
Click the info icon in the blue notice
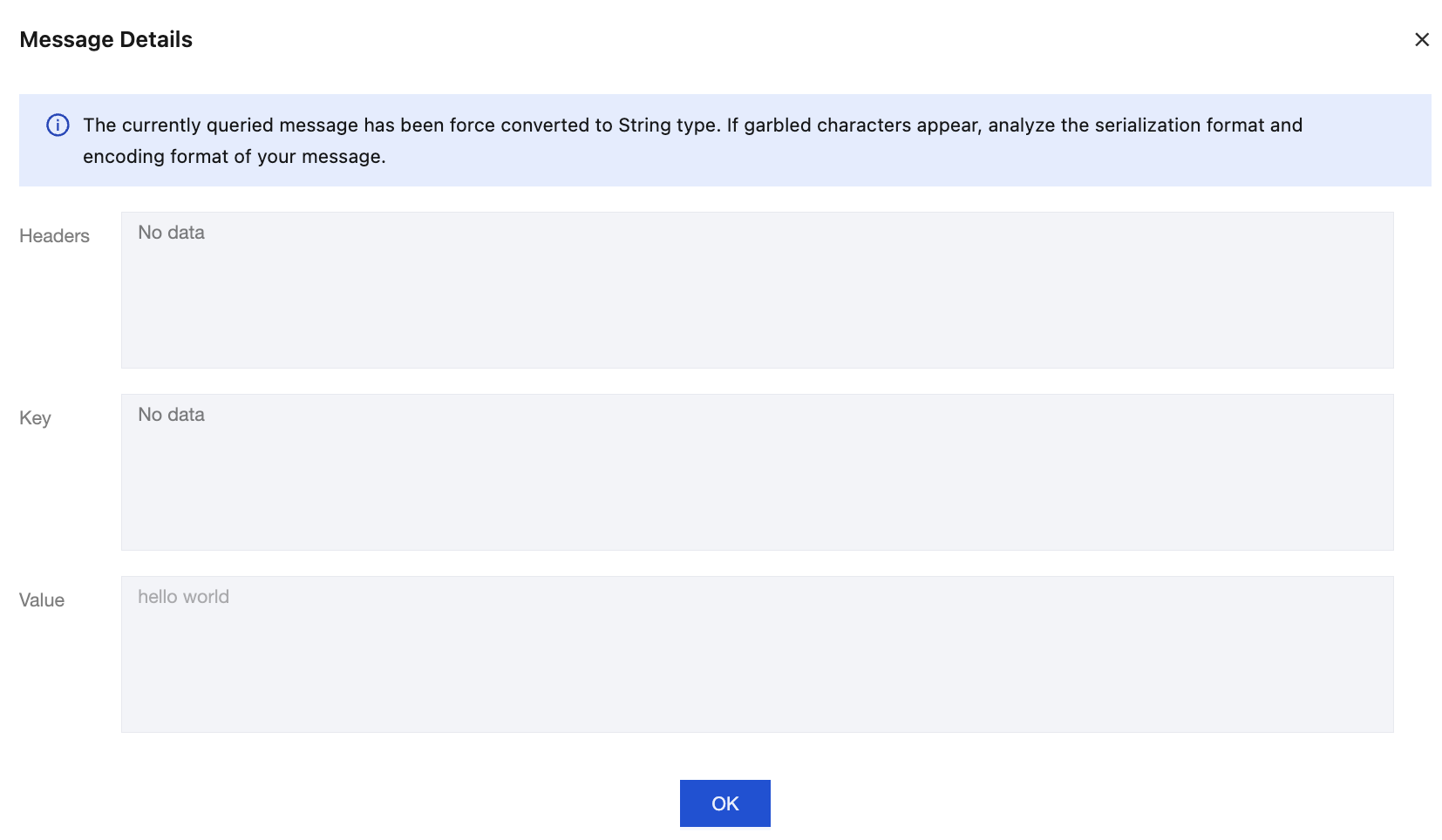[58, 125]
